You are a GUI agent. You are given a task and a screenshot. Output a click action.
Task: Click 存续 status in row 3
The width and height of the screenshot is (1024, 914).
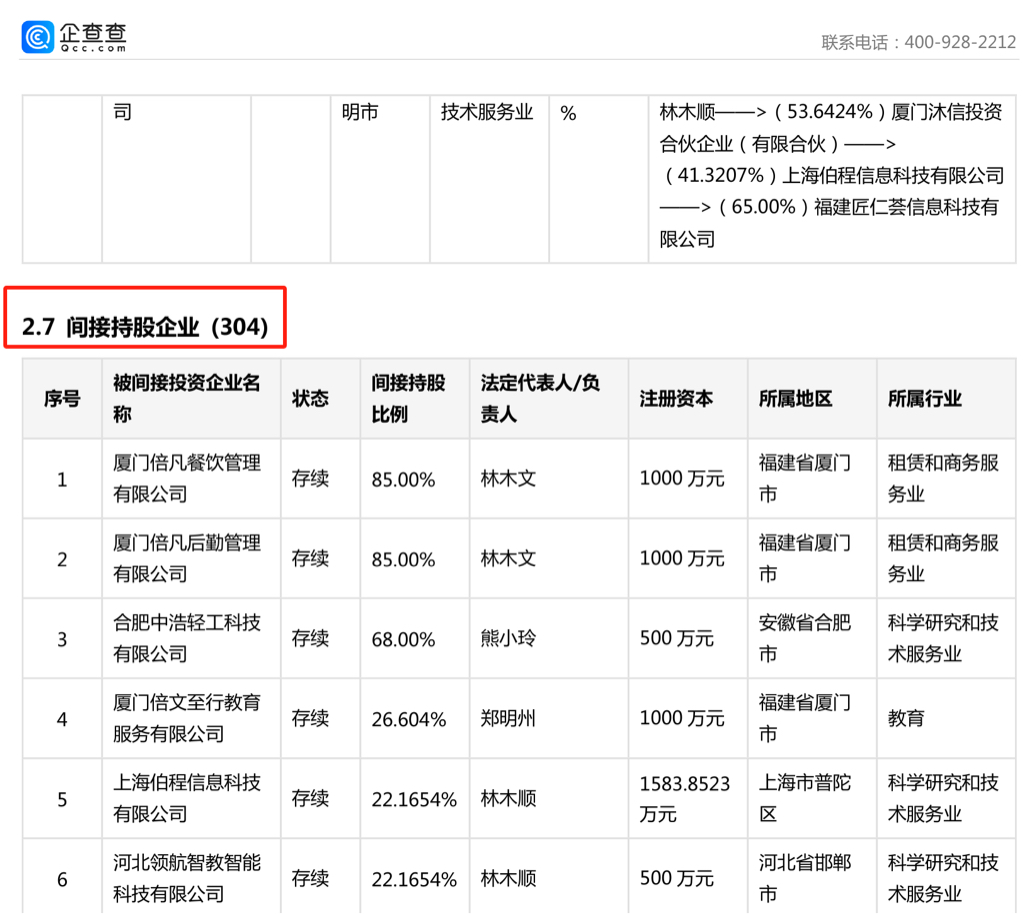310,638
